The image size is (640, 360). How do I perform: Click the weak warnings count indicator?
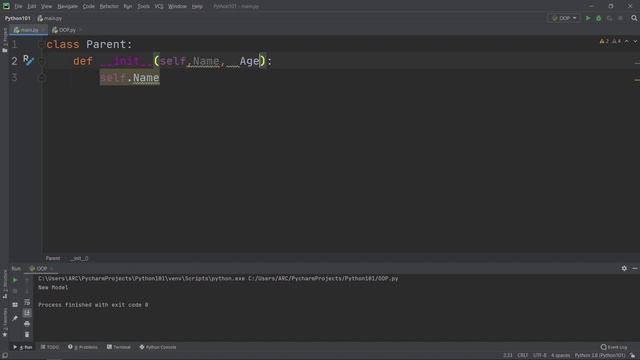[616, 41]
